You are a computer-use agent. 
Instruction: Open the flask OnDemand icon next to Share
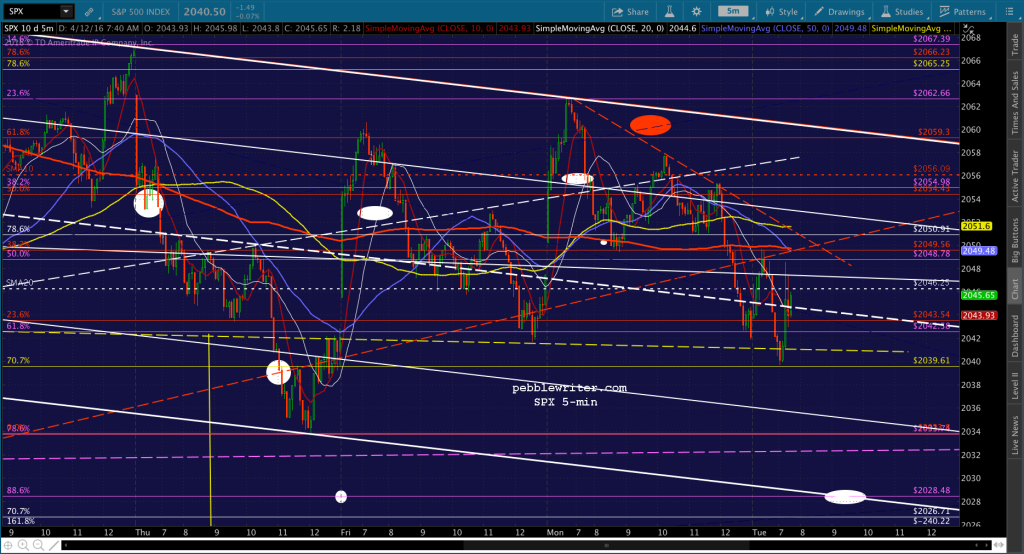click(x=669, y=12)
